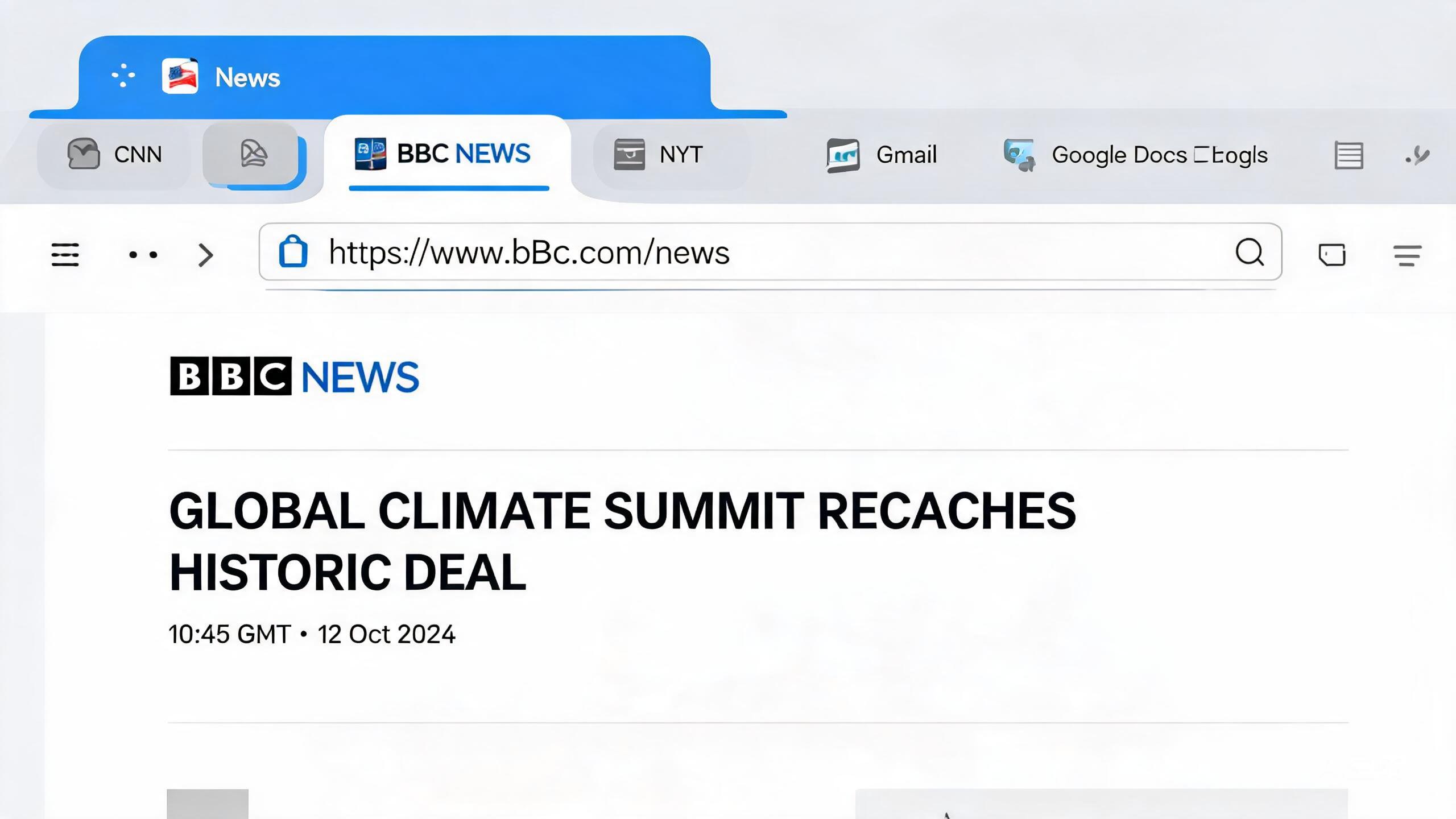Switch to the Gmail tab

[881, 155]
